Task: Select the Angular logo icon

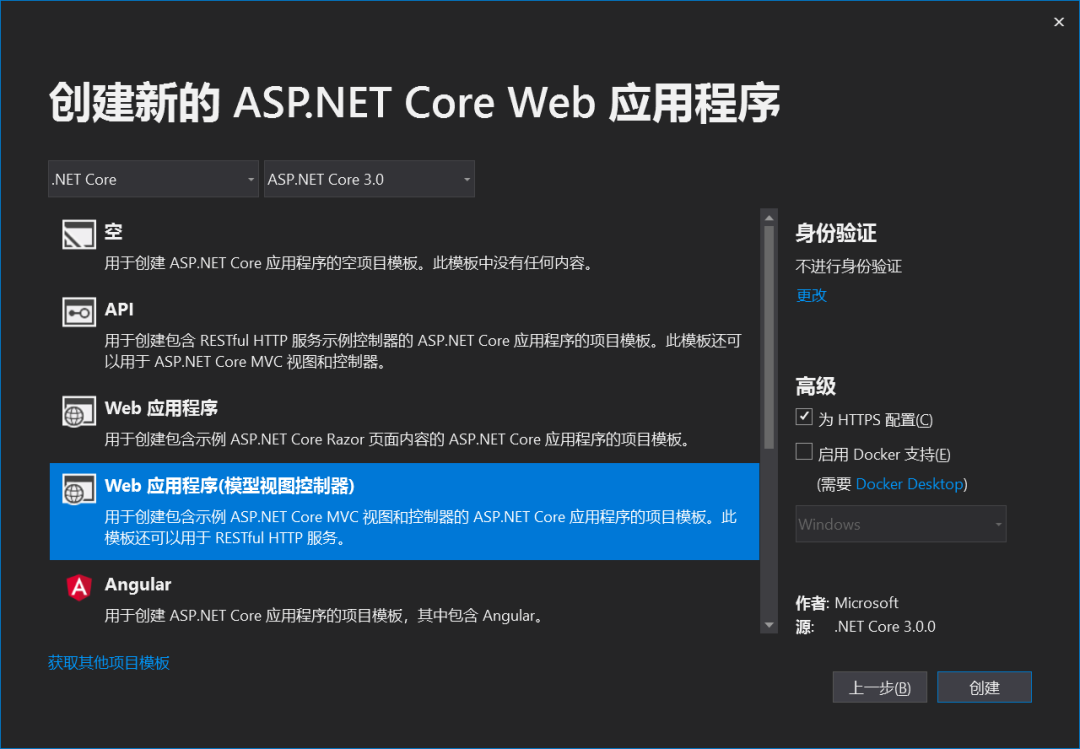Action: [x=79, y=588]
